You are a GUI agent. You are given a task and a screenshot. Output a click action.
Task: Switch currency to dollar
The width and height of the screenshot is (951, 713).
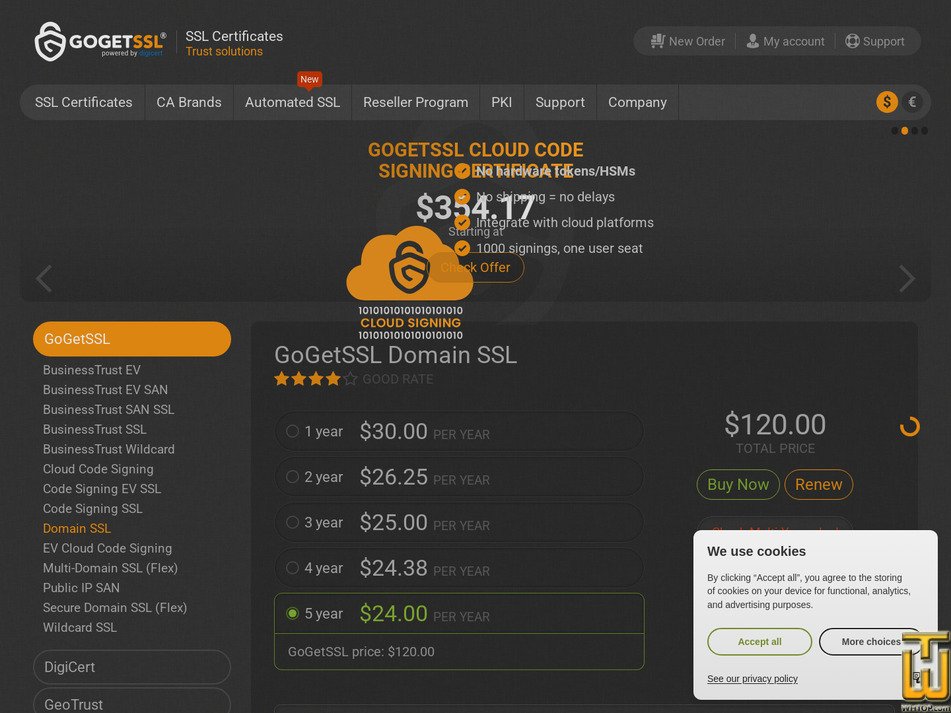click(x=887, y=102)
